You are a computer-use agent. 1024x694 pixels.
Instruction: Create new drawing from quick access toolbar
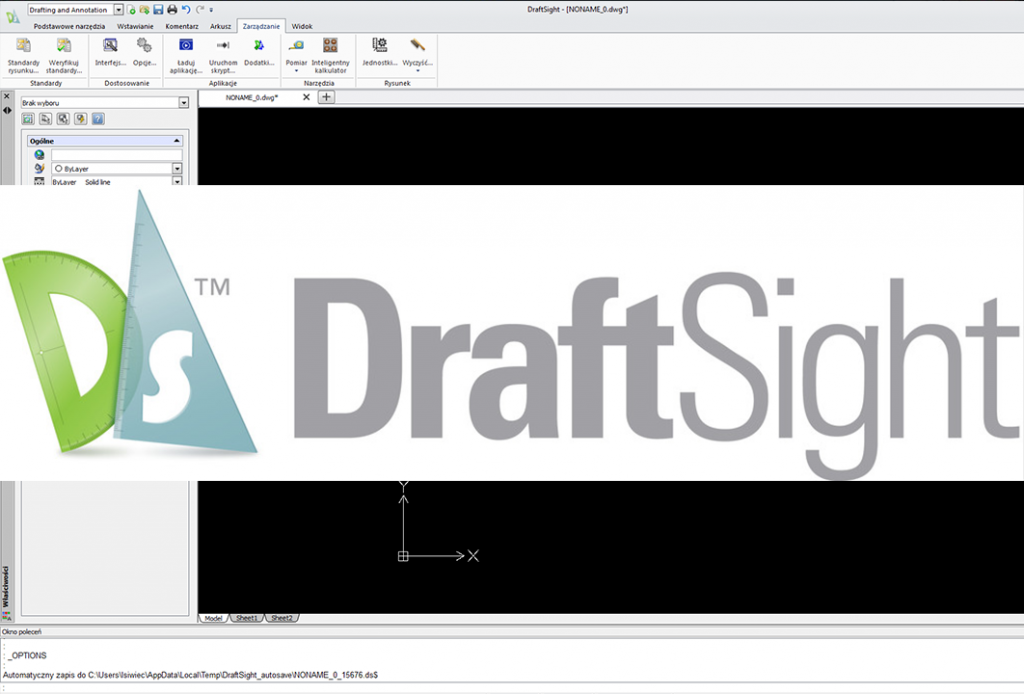(131, 10)
